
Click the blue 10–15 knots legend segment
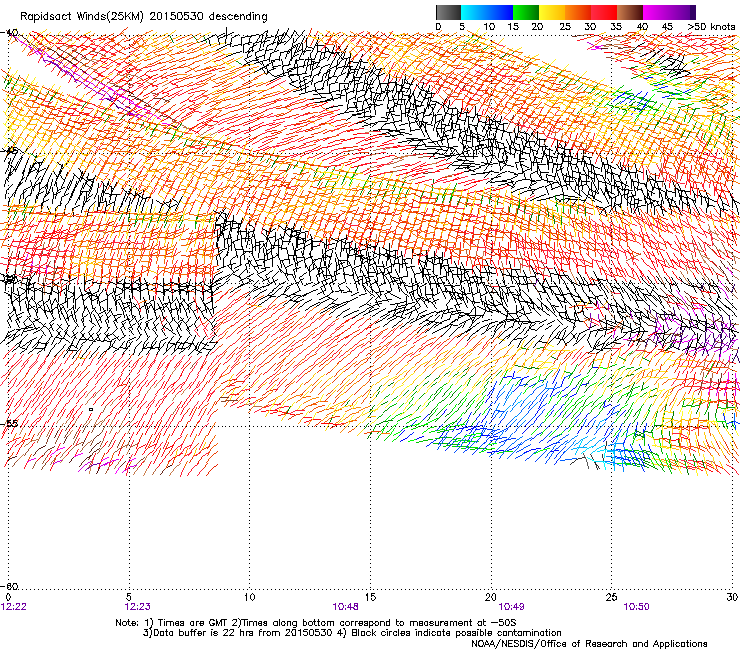pyautogui.click(x=500, y=12)
